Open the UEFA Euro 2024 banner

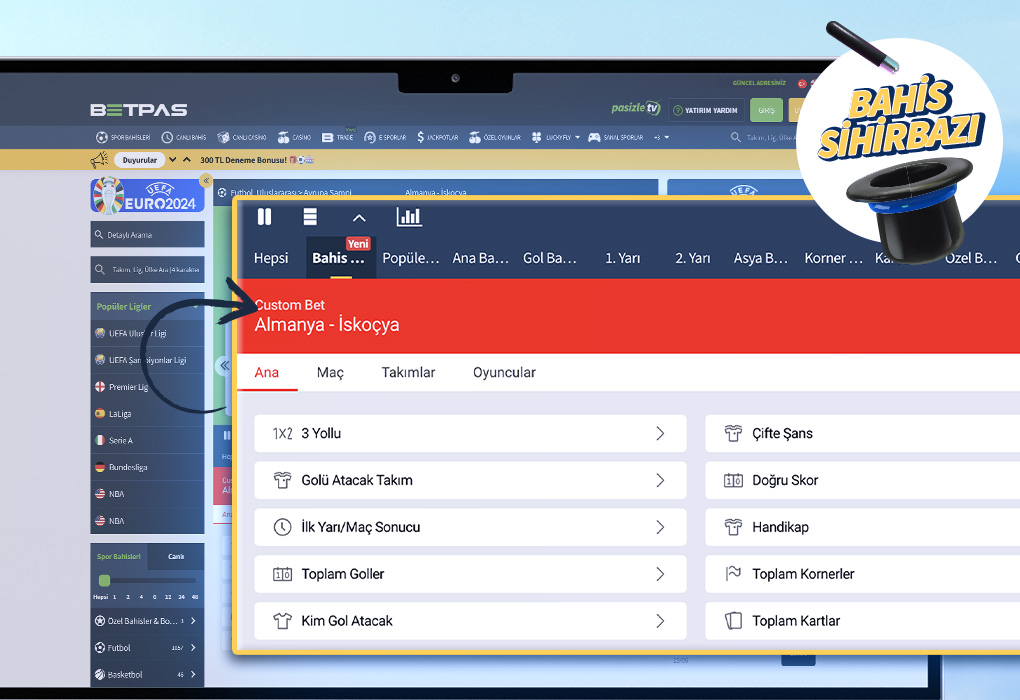pyautogui.click(x=147, y=195)
